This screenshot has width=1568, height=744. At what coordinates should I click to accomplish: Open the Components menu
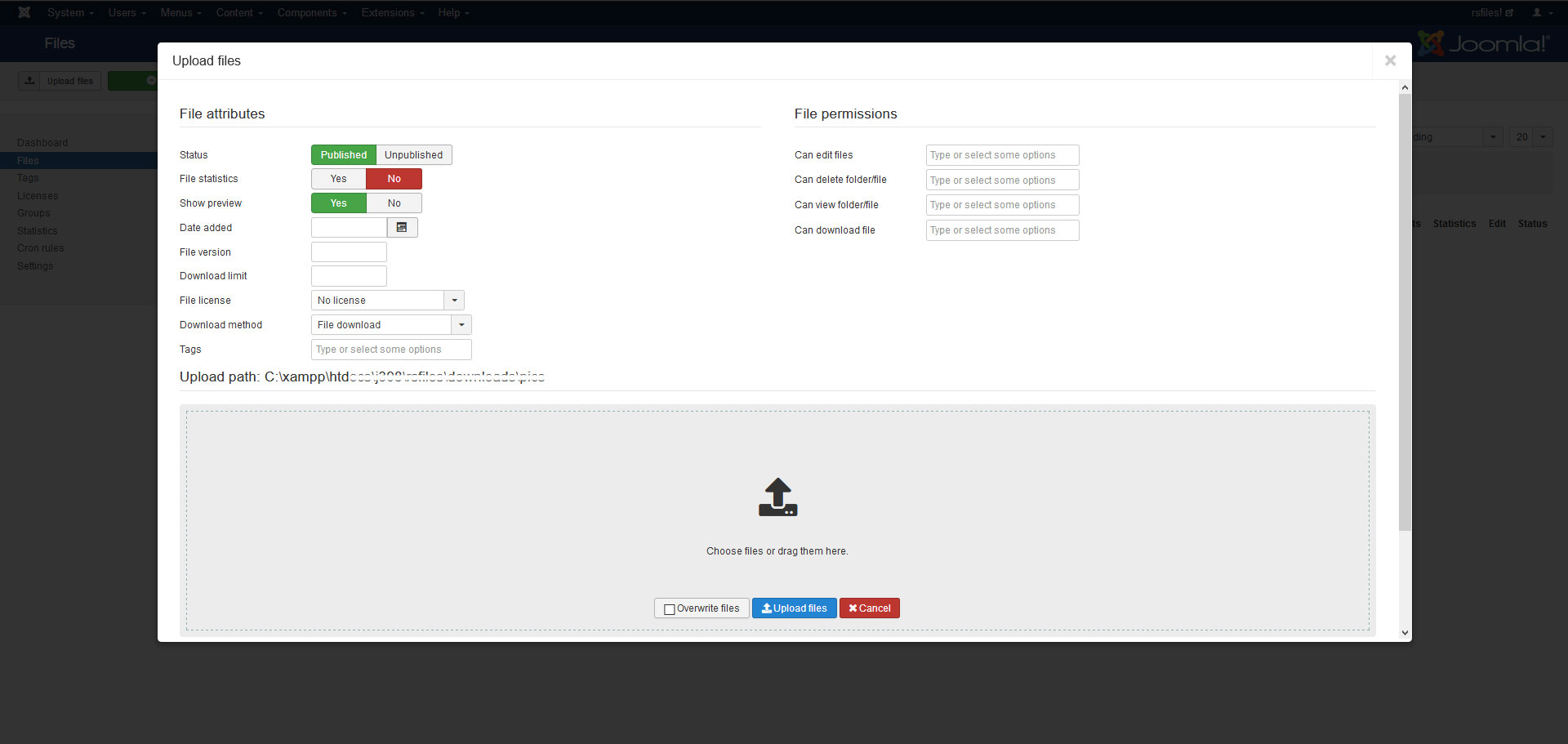click(x=313, y=12)
